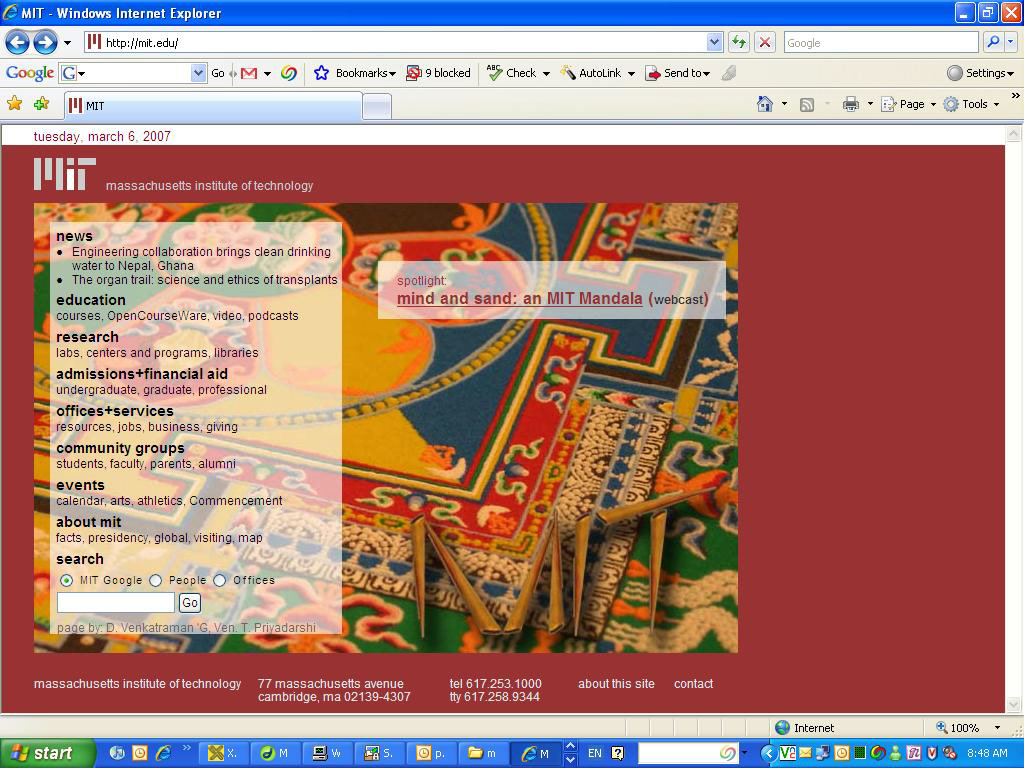
Task: Switch to the 'W' taskbar window
Action: [x=327, y=753]
